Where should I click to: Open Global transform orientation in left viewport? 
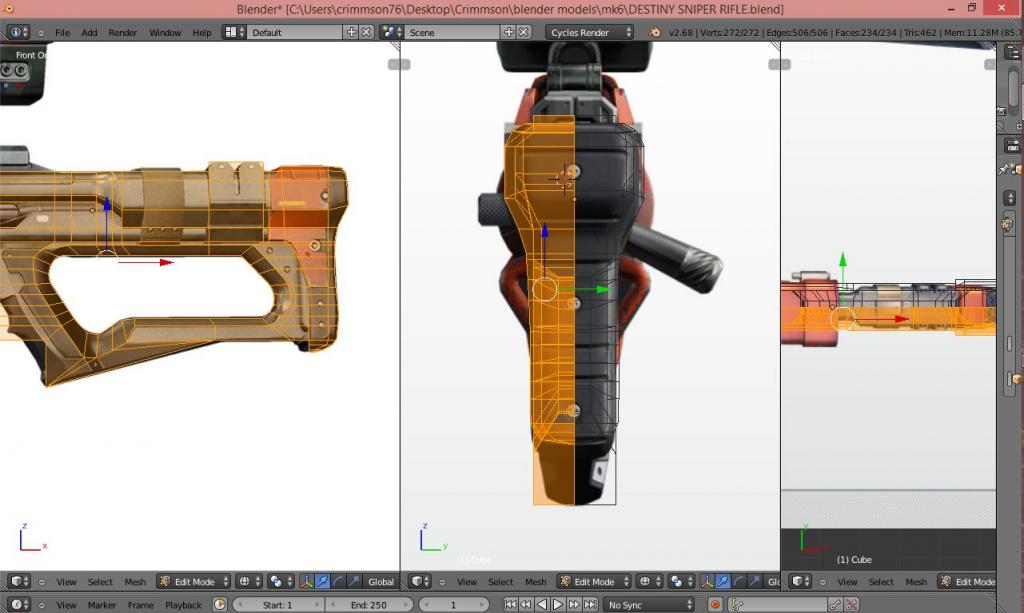(380, 581)
